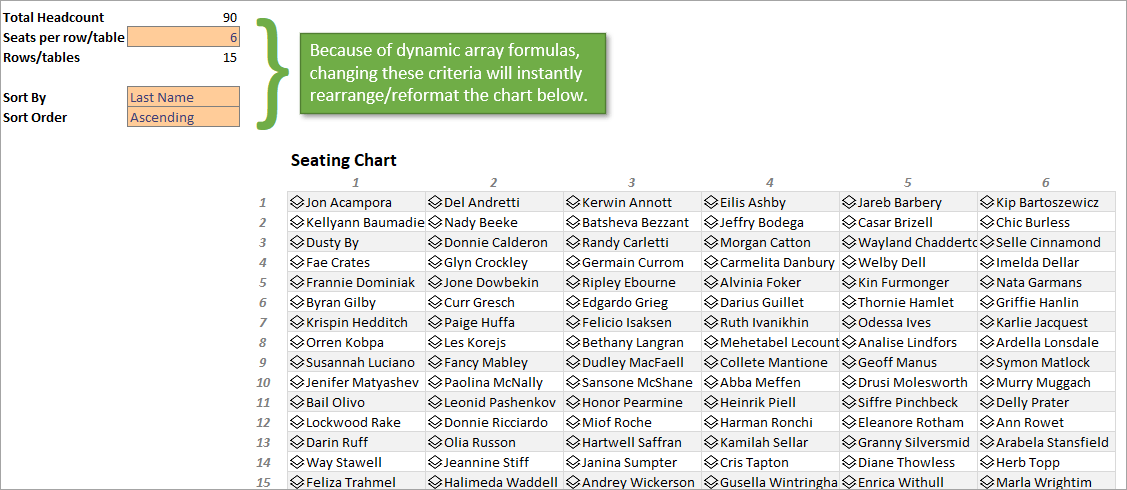Open the Sort By dropdown showing Last Name

[x=184, y=97]
